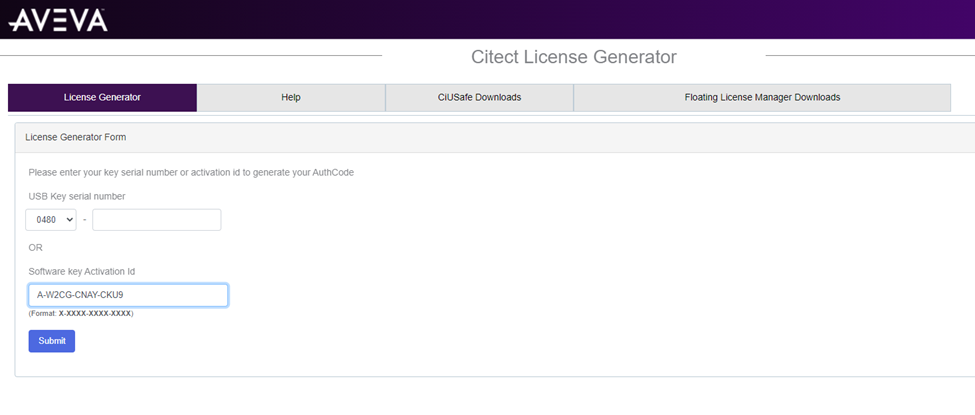
Task: Click the 'OR' separator text
Action: pos(35,248)
